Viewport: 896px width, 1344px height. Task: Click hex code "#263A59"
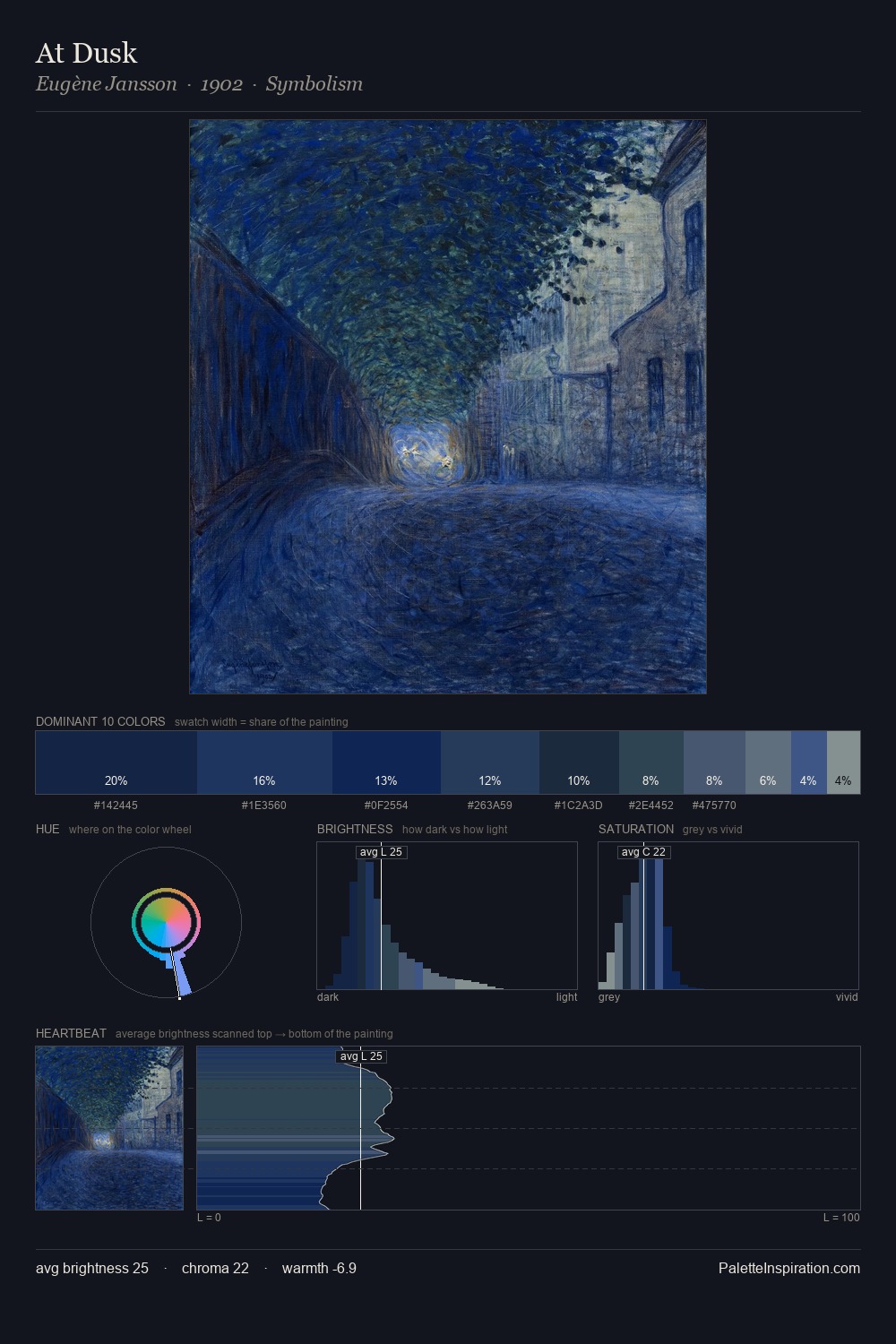pyautogui.click(x=490, y=806)
